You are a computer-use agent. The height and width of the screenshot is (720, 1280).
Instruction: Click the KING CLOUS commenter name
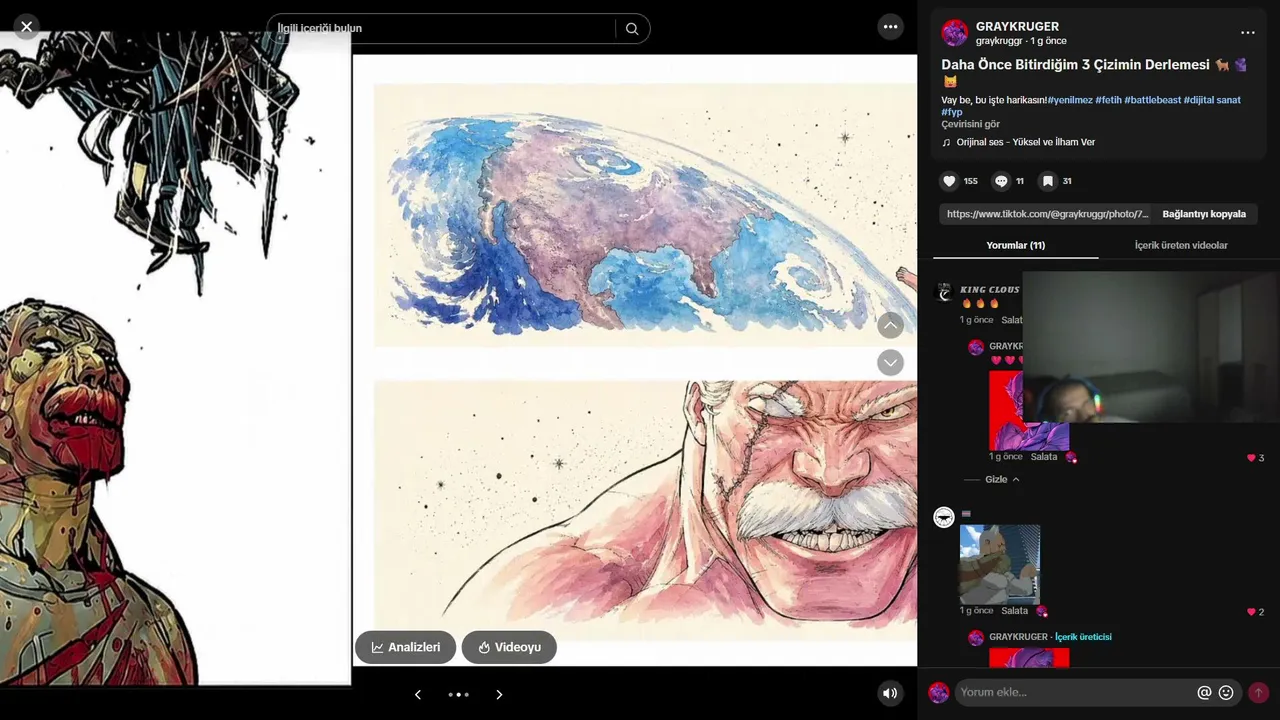coord(990,290)
